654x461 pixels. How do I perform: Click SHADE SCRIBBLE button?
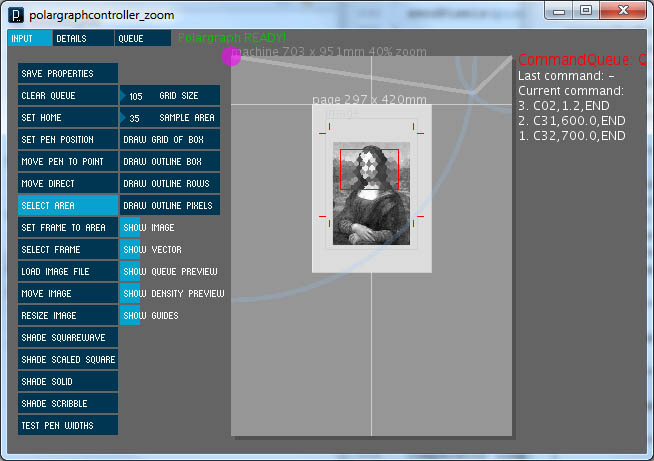(x=68, y=404)
